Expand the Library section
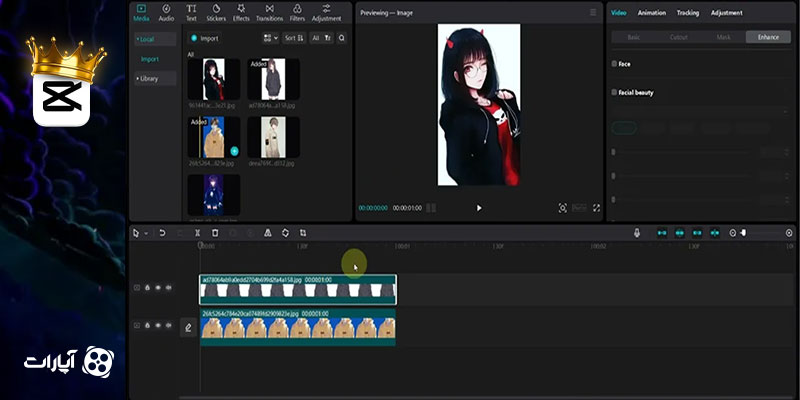This screenshot has height=400, width=800. (x=155, y=79)
